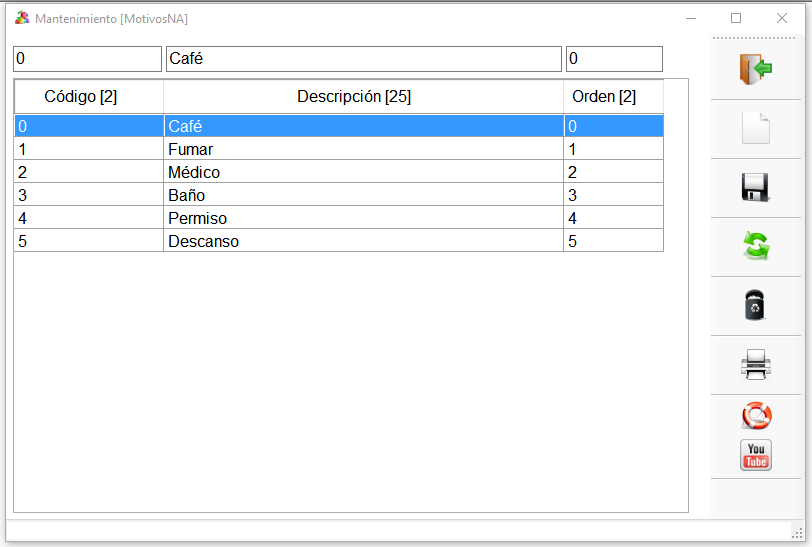
Task: Click code cell 0 in selected row
Action: [x=89, y=126]
